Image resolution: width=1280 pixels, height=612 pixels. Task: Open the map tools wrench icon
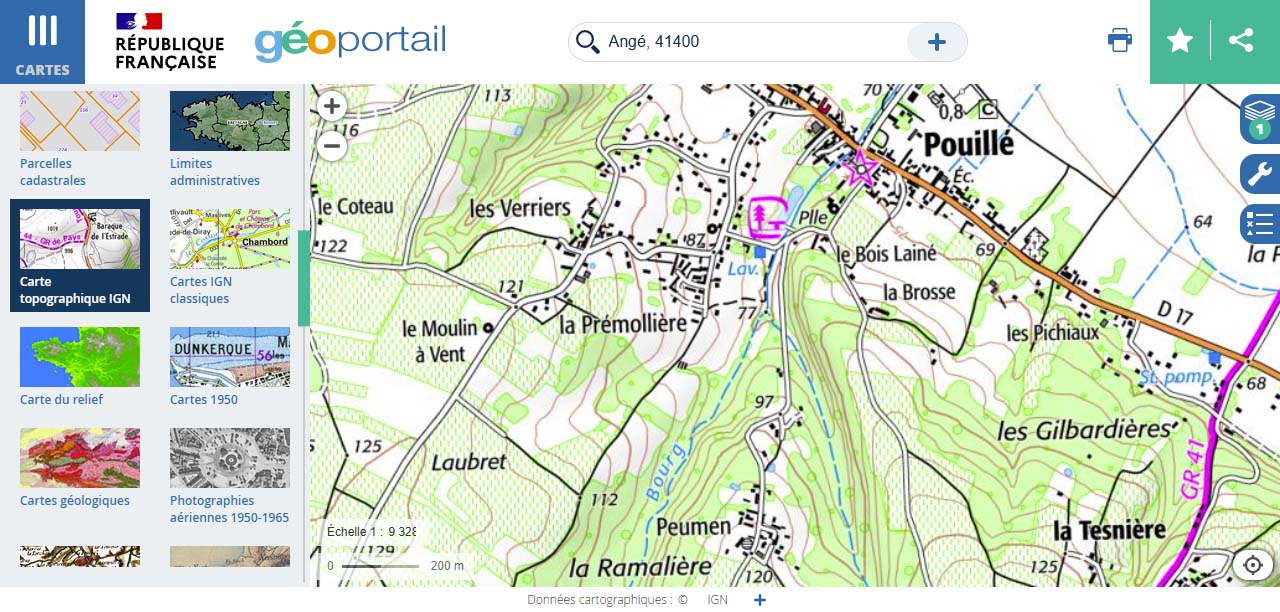coord(1260,174)
